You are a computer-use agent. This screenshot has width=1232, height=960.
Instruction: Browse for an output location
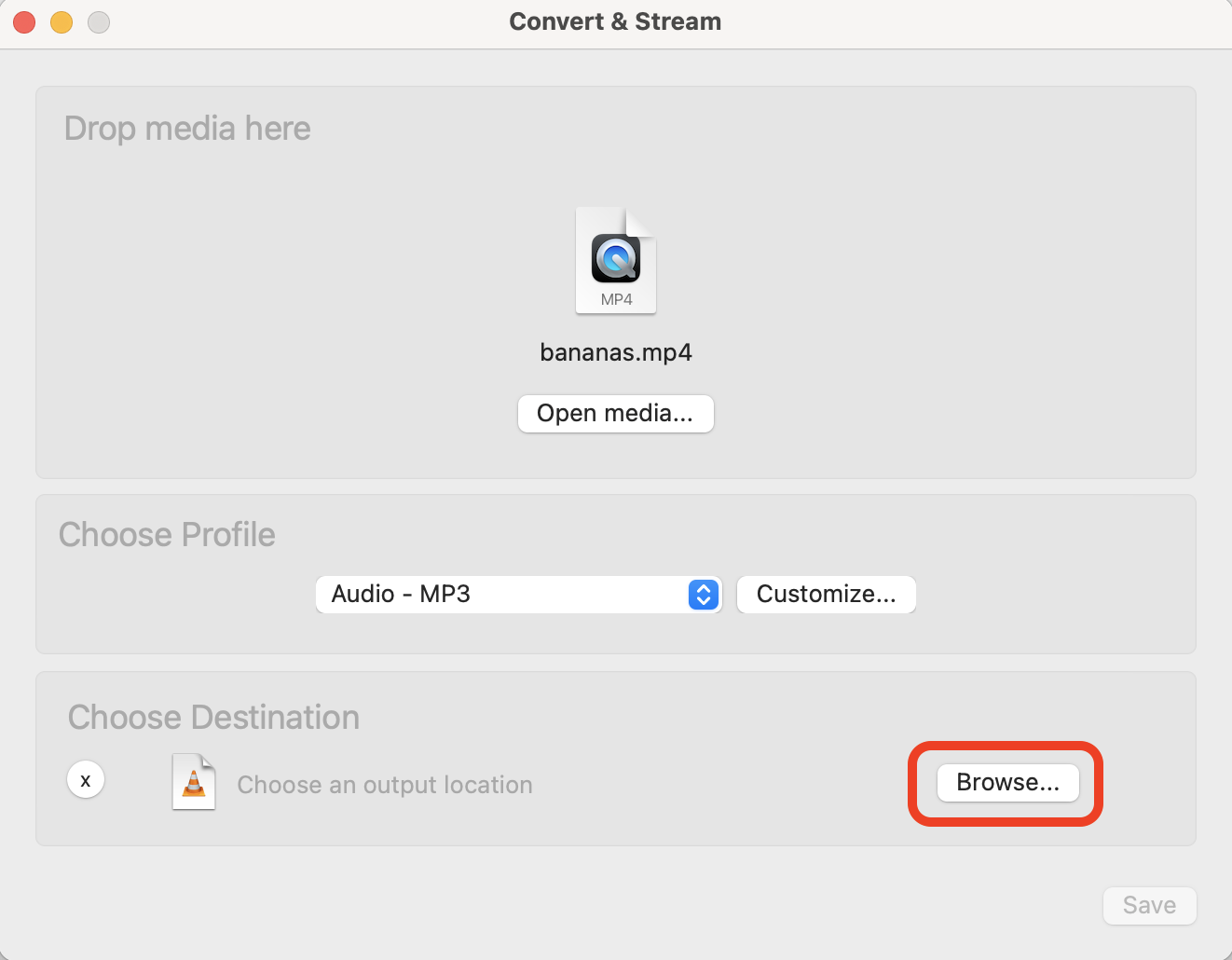tap(1007, 783)
